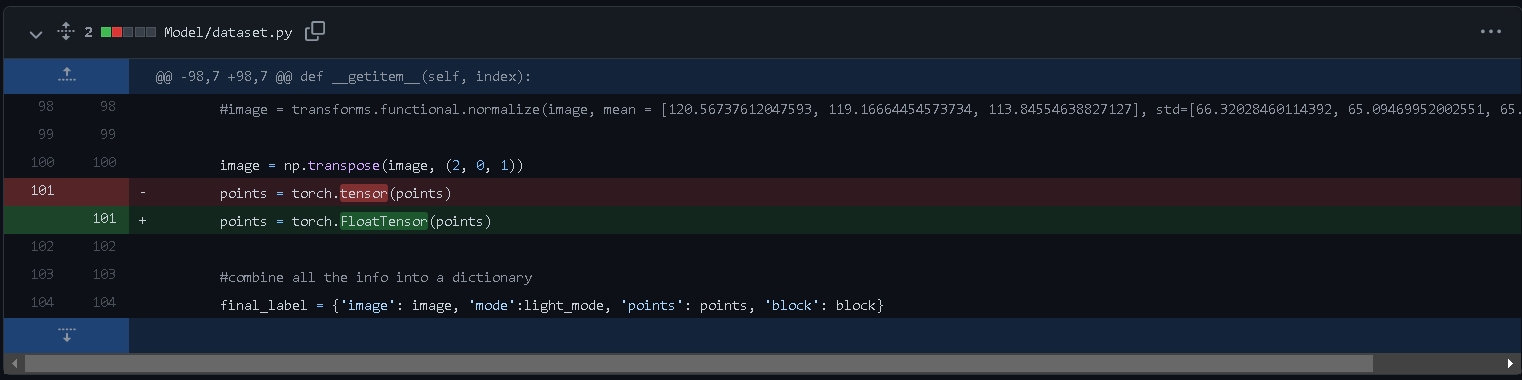Expand hidden lines above line 98
This screenshot has height=380, width=1522.
66,74
